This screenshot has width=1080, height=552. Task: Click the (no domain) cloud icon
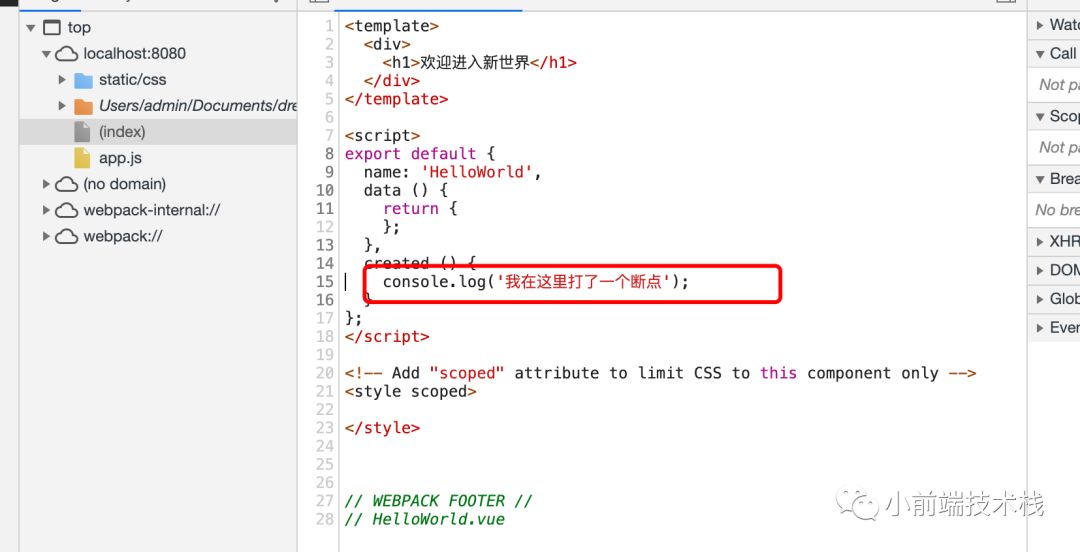(x=66, y=184)
